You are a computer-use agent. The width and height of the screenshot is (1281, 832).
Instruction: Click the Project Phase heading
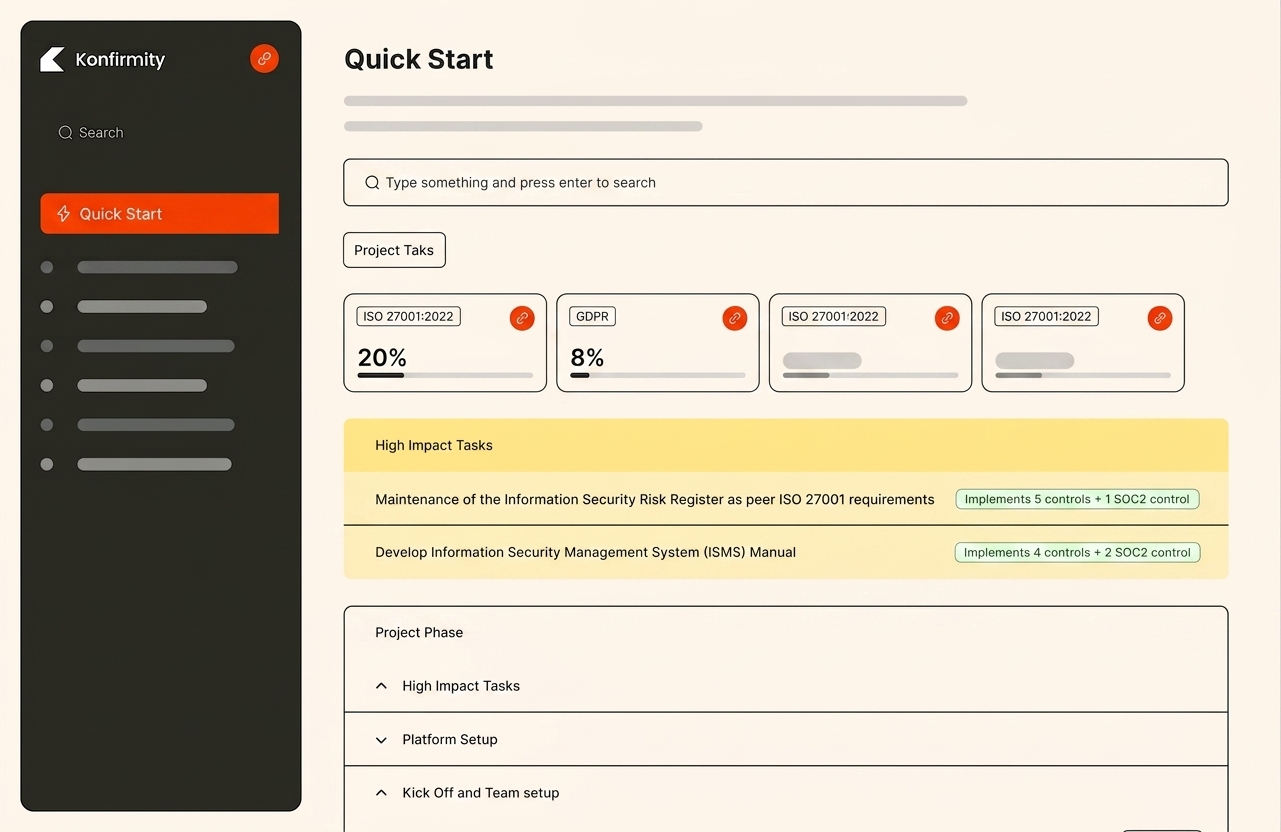point(419,632)
